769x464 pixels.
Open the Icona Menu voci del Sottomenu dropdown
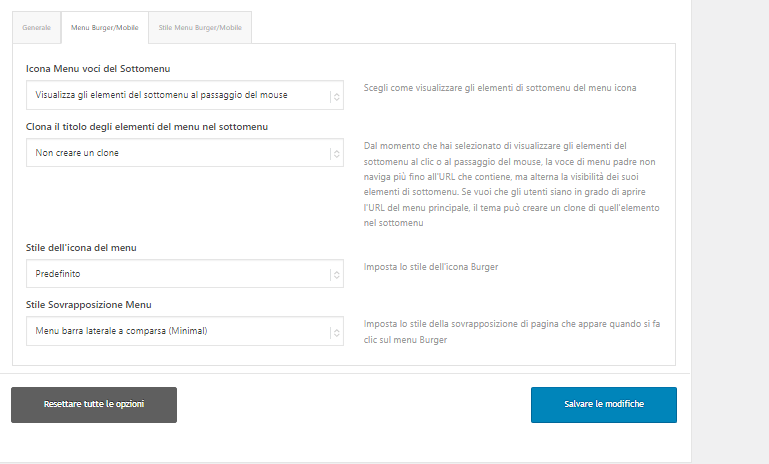(185, 95)
